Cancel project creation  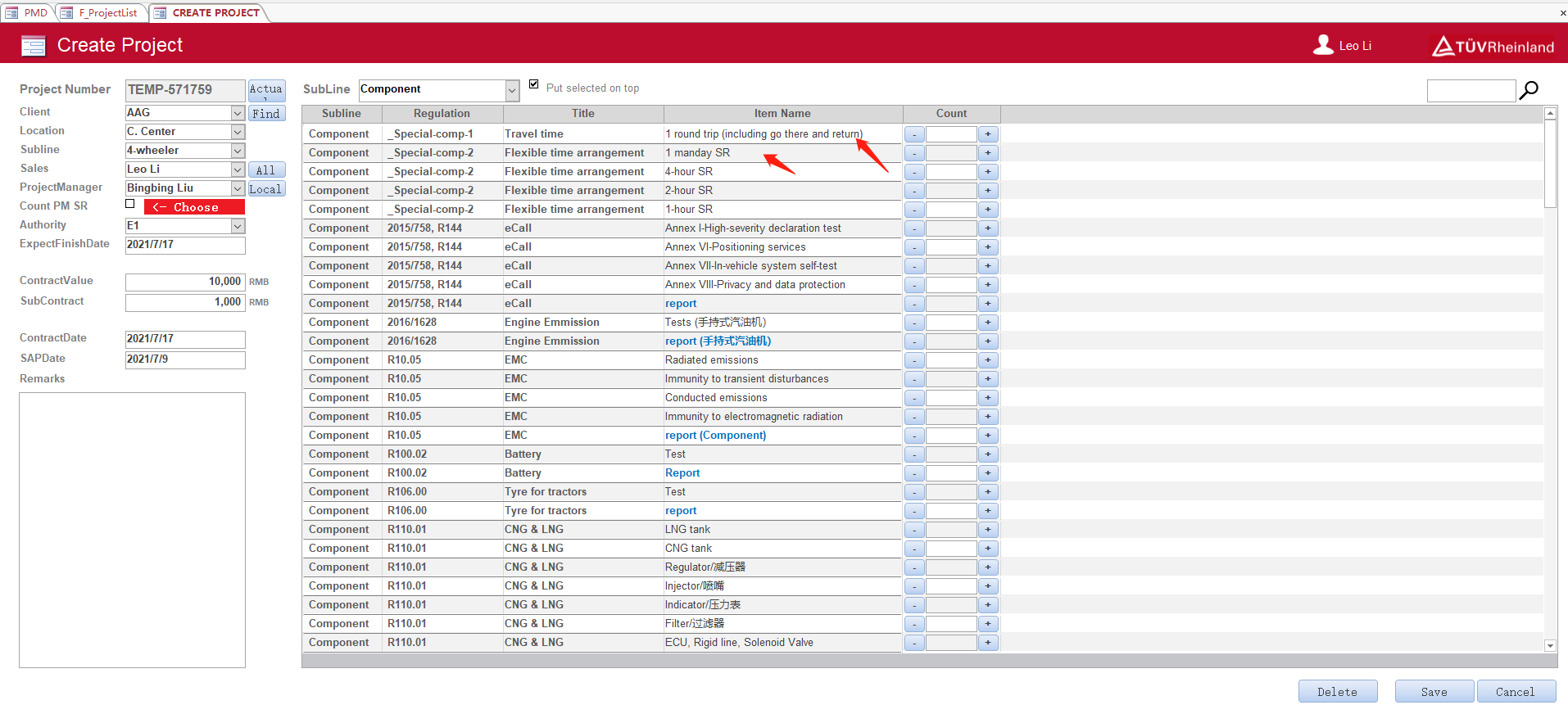1516,692
